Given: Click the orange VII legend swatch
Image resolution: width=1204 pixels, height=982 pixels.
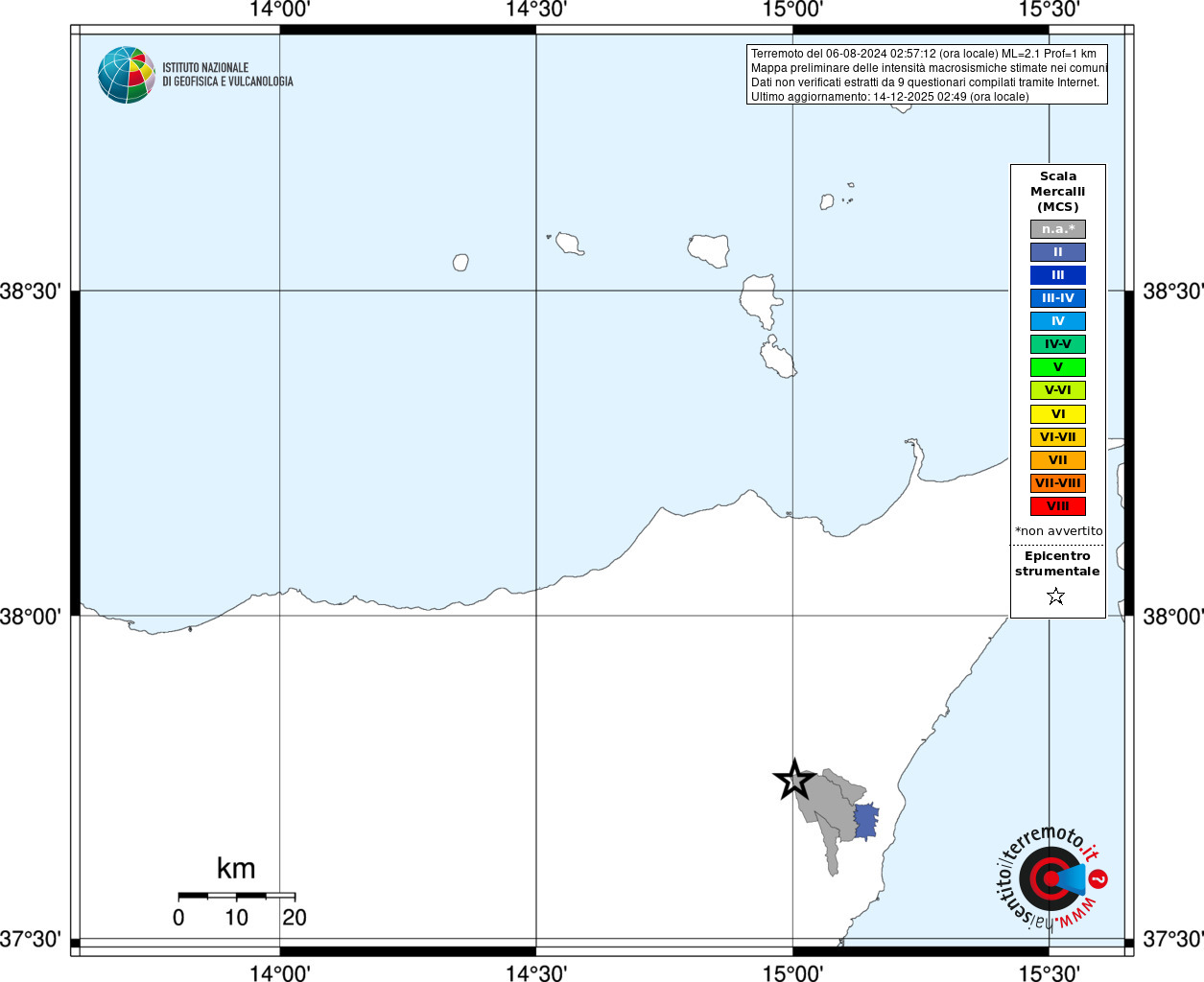Looking at the screenshot, I should (x=1058, y=460).
